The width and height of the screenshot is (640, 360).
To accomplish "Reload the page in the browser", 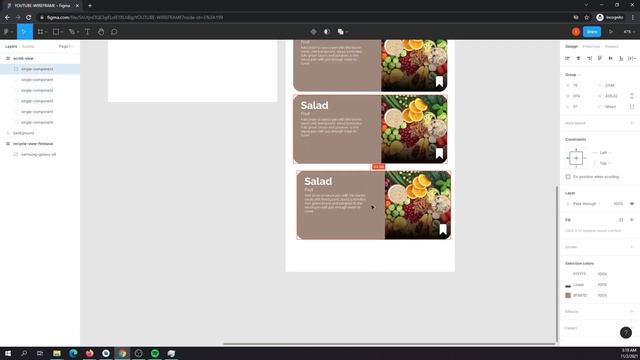I will [29, 17].
